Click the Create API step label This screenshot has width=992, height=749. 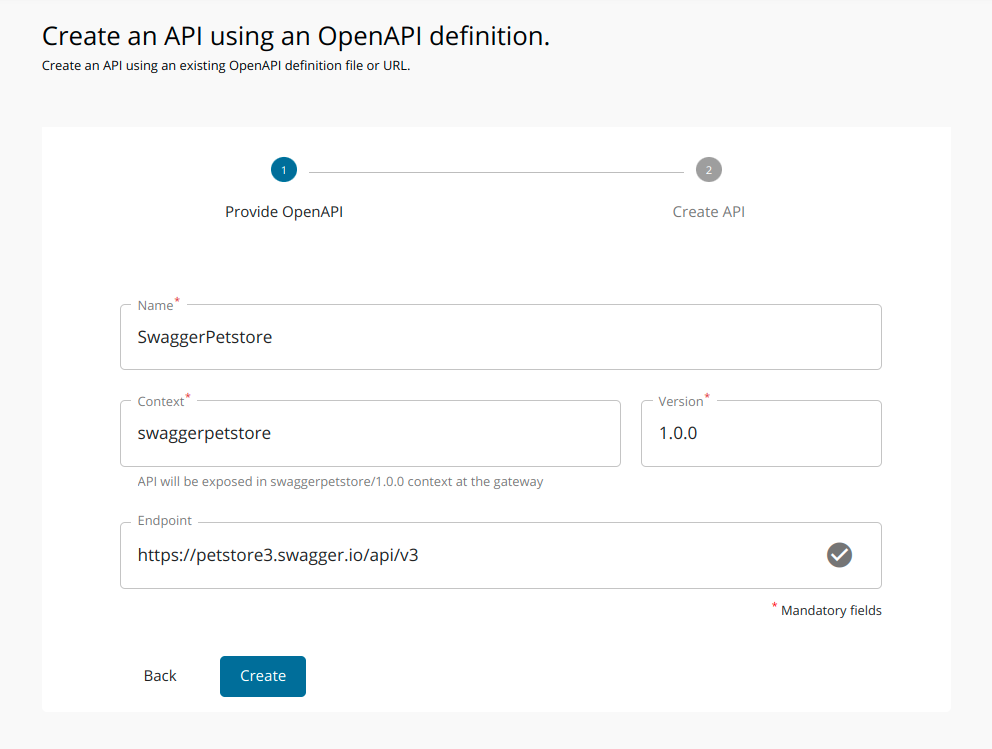[x=709, y=211]
